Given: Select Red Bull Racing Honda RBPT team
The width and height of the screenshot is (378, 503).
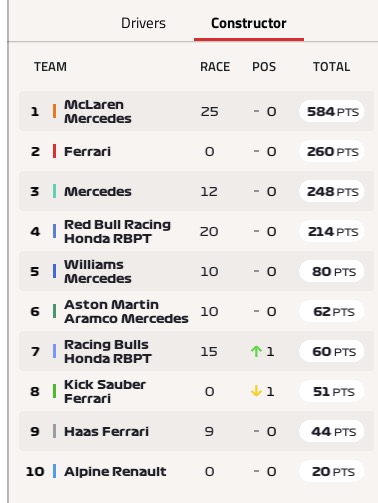Looking at the screenshot, I should pos(117,231).
